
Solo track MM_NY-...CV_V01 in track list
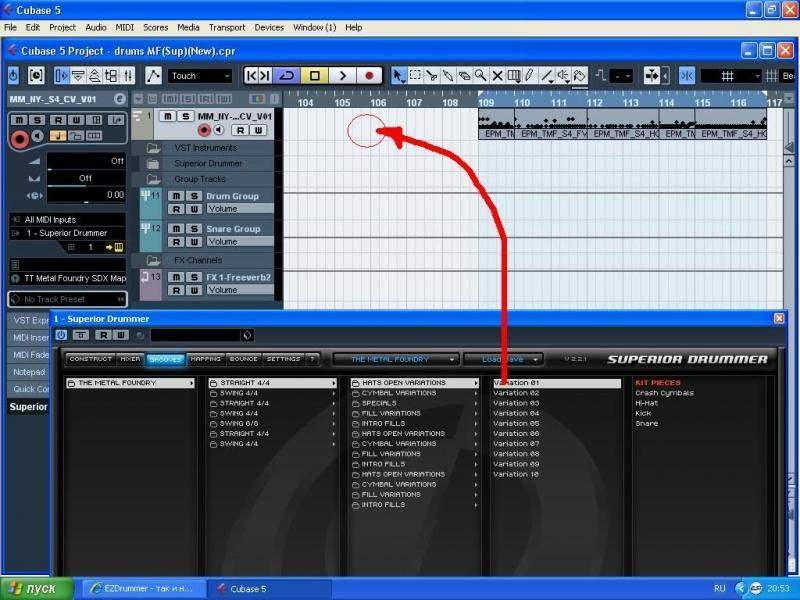coord(186,116)
